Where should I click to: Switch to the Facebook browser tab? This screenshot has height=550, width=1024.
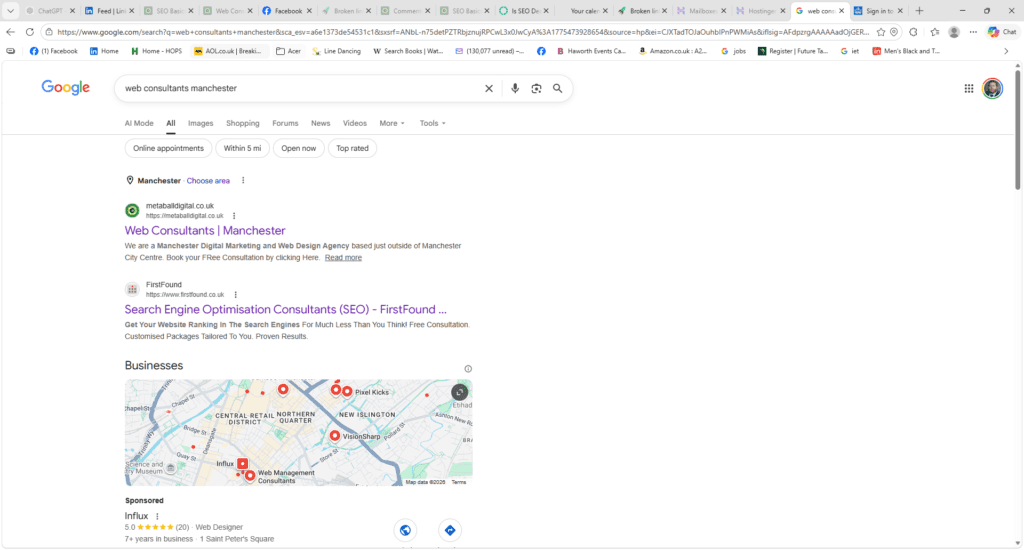pyautogui.click(x=282, y=10)
